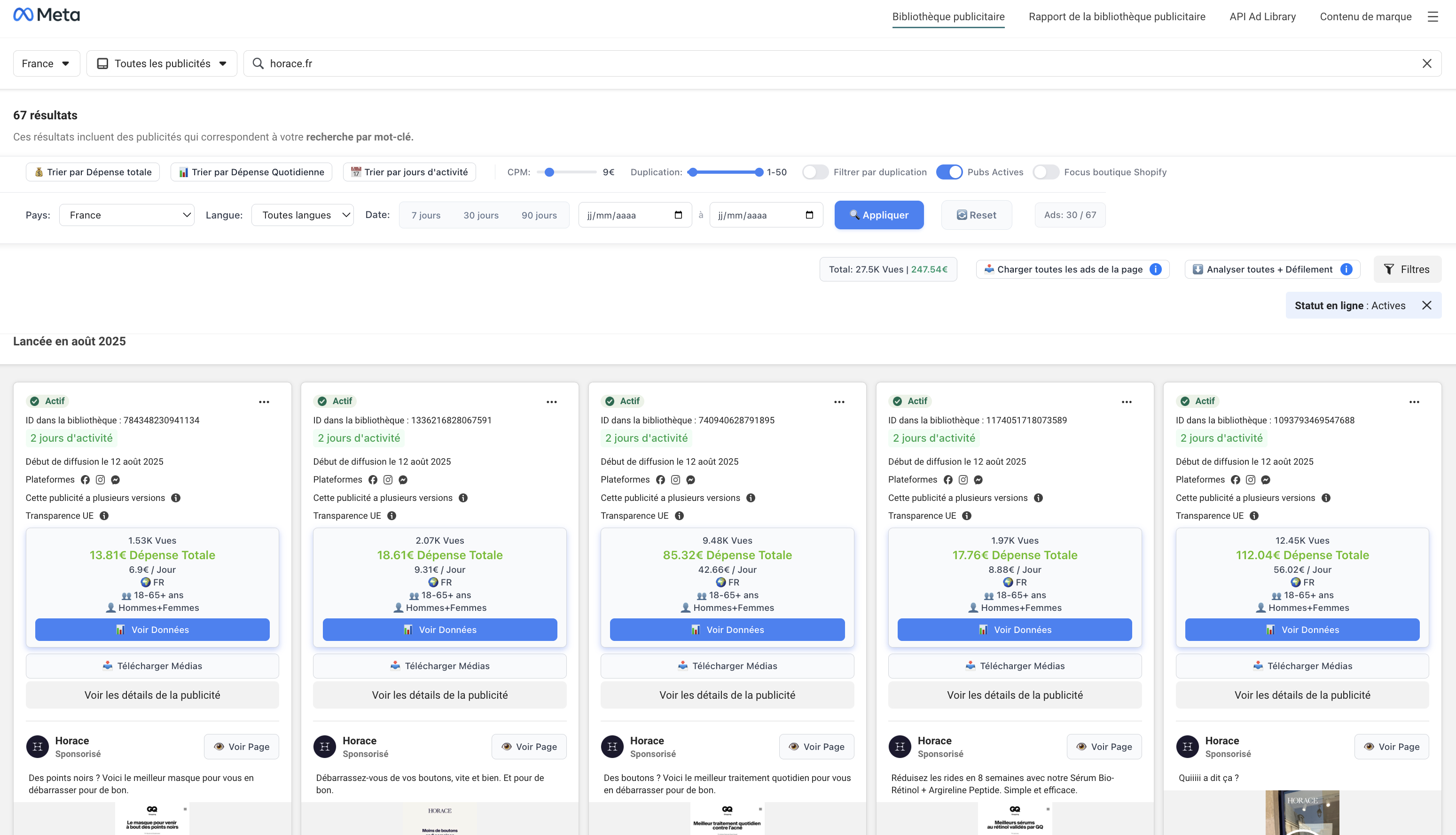
Task: Click Télécharger Médias on 17.76€ ad
Action: click(1015, 666)
